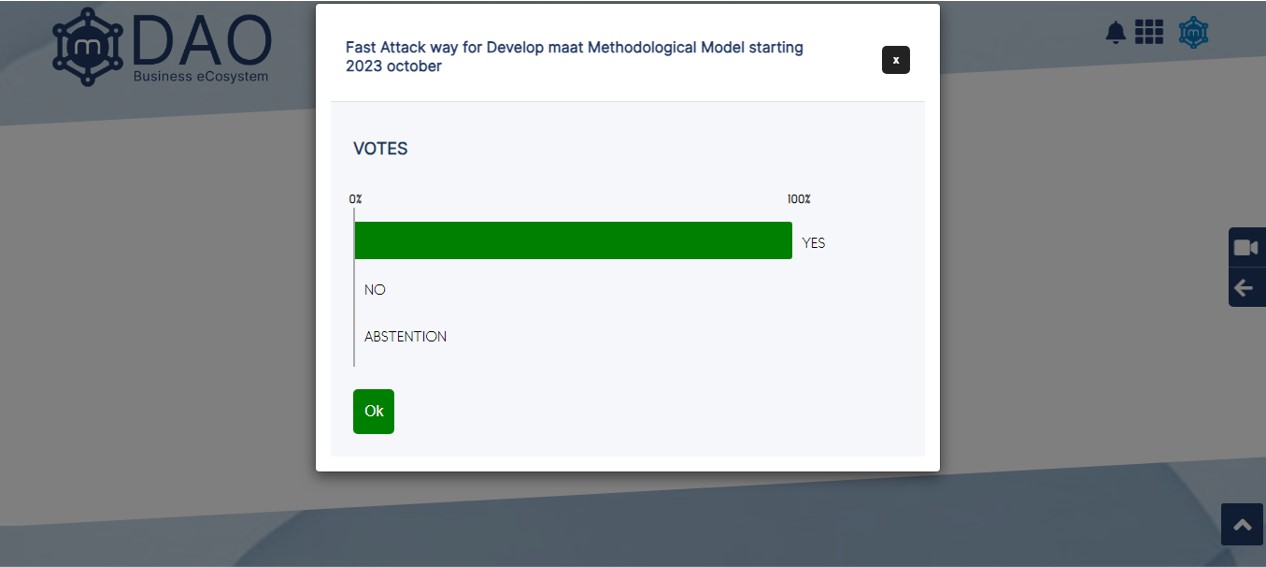Click the Fast Attack proposal title
The height and width of the screenshot is (567, 1266).
pos(574,57)
